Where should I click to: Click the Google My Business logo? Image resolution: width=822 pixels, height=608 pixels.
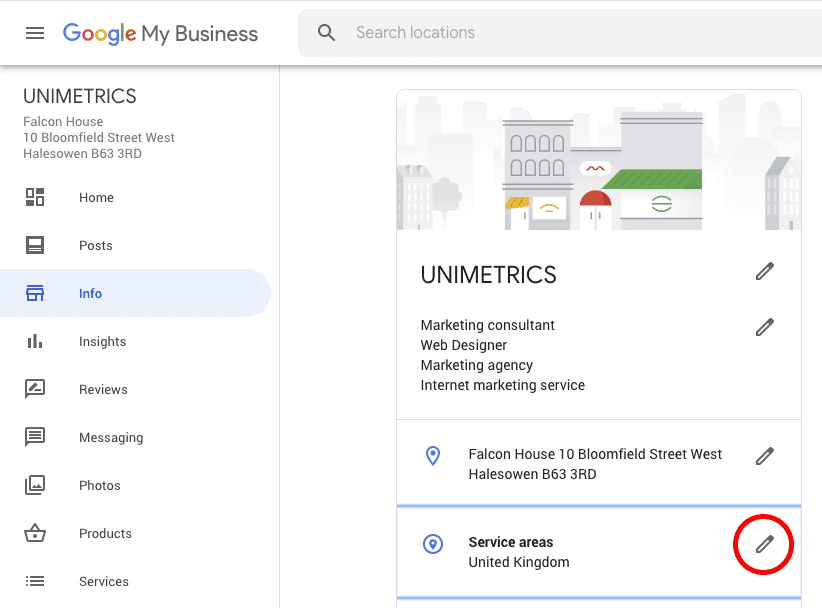point(160,34)
